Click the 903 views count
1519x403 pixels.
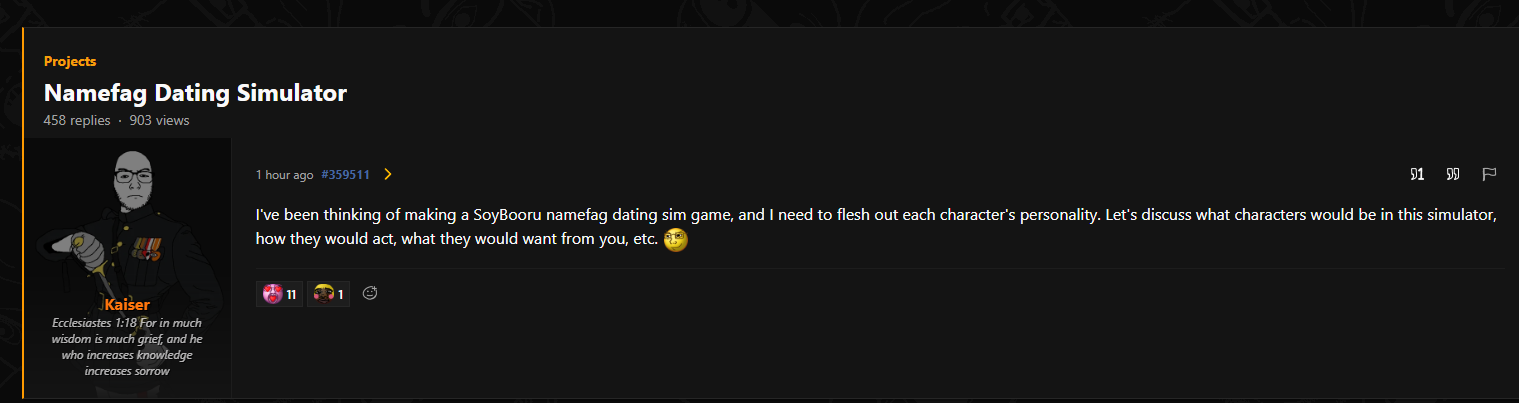[159, 121]
